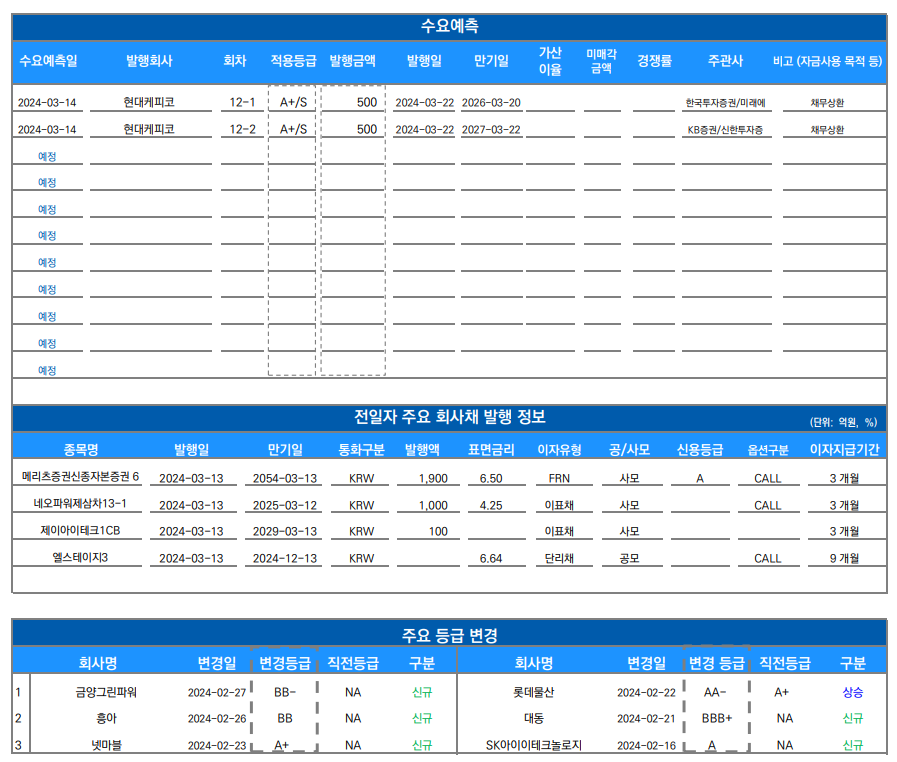Click the 상승 구분 cell for 롯데물산
897x762 pixels.
(852, 691)
